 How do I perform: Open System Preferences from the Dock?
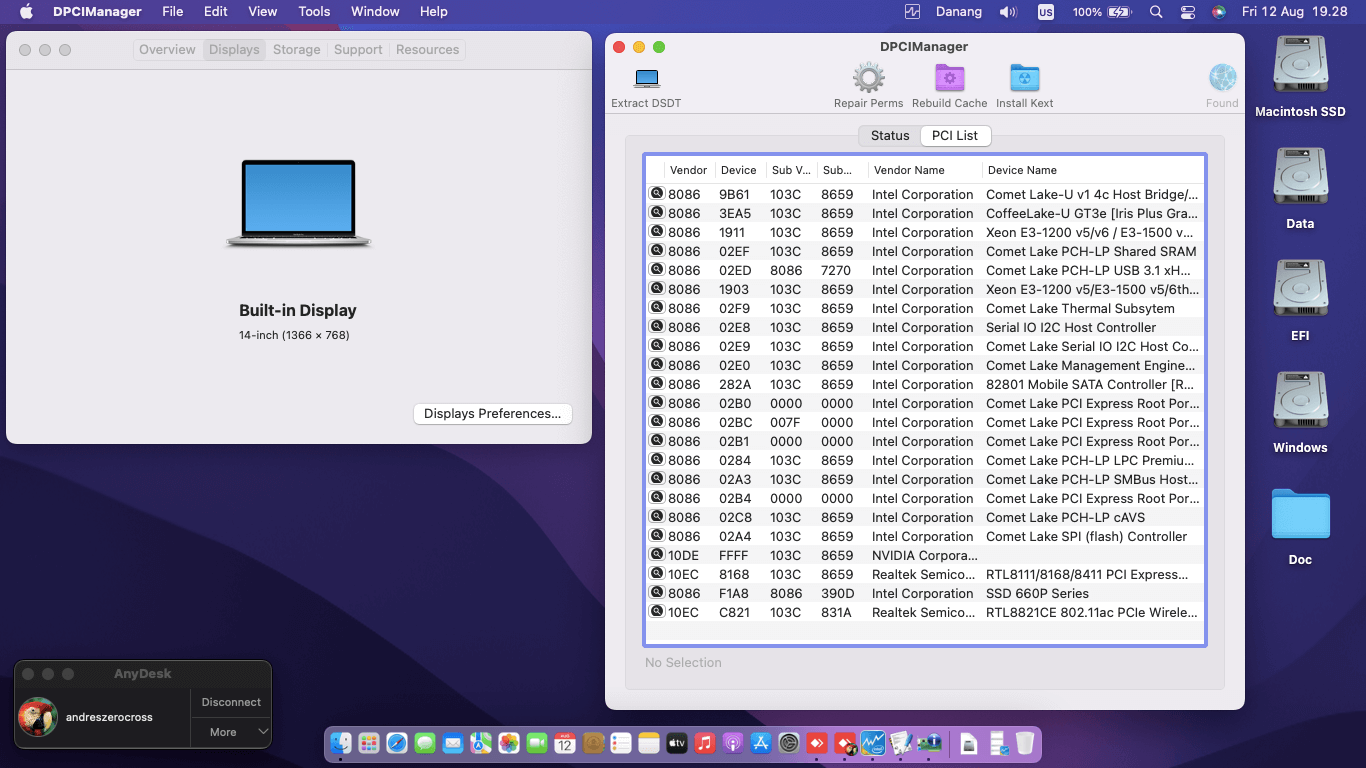(x=789, y=743)
